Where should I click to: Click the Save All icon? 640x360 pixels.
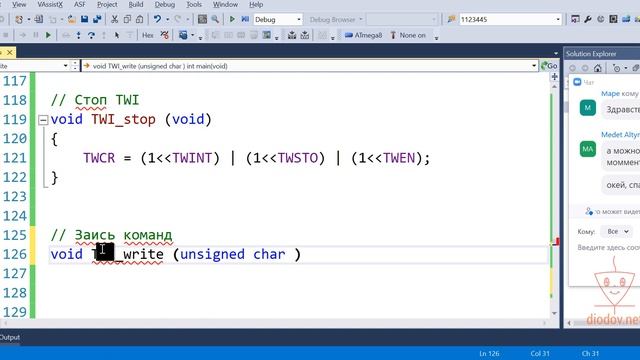pyautogui.click(x=97, y=19)
